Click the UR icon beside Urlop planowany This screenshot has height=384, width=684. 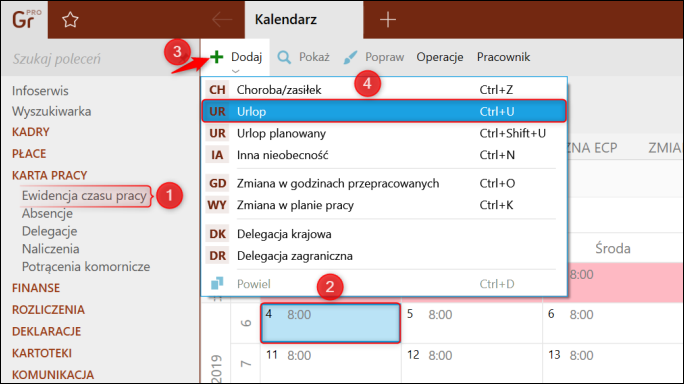pyautogui.click(x=217, y=133)
